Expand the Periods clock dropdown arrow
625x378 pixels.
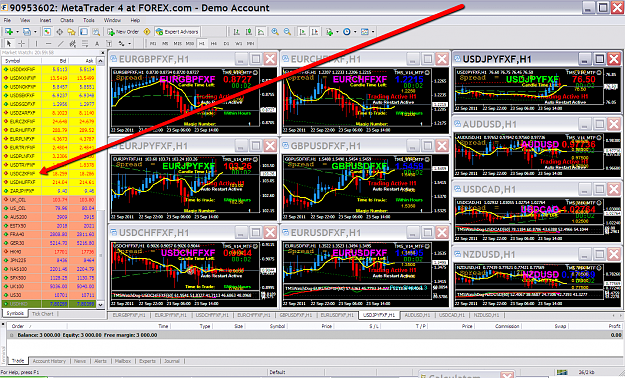coord(355,32)
